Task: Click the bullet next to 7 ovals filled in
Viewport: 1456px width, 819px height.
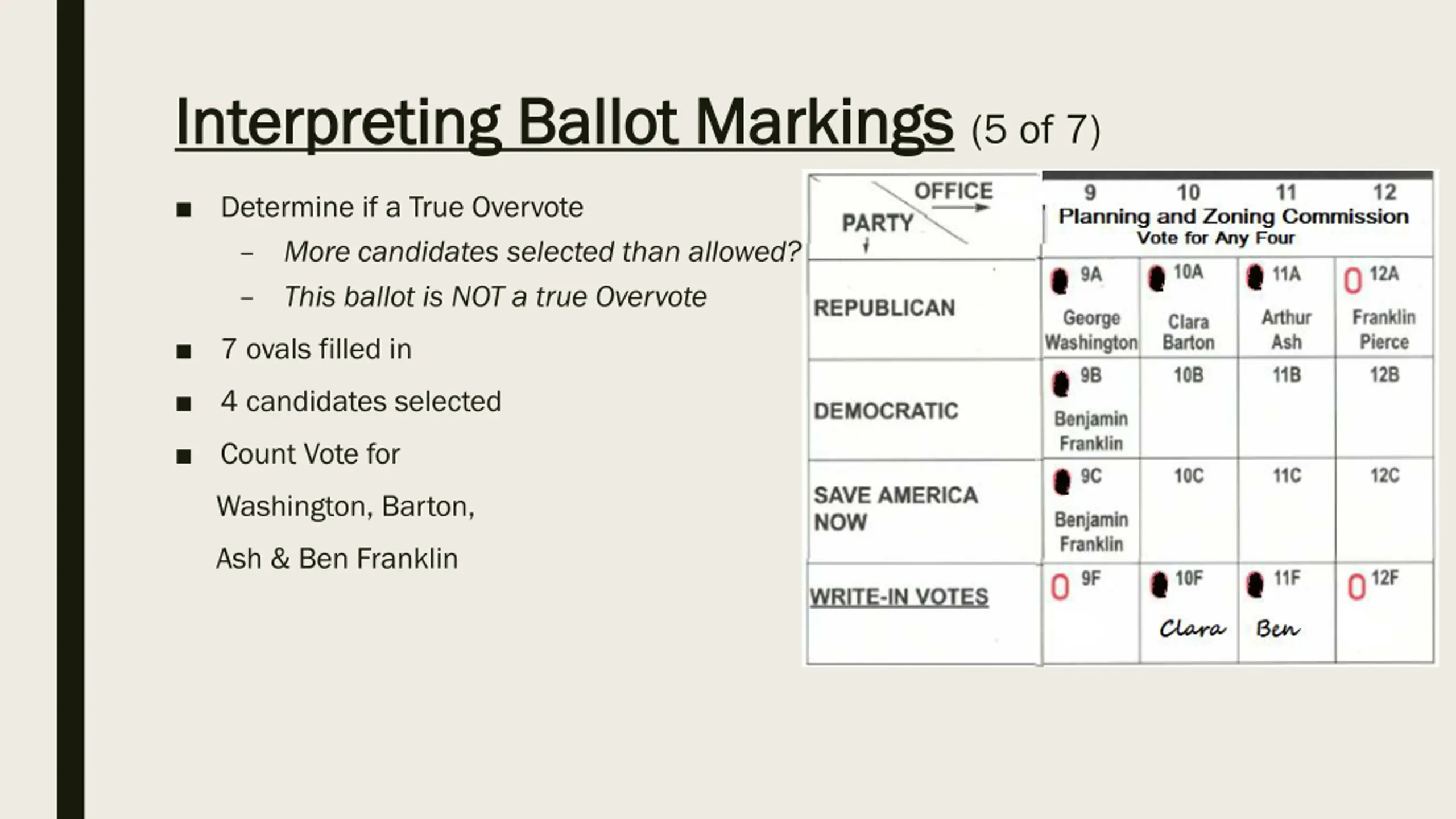Action: pyautogui.click(x=184, y=351)
